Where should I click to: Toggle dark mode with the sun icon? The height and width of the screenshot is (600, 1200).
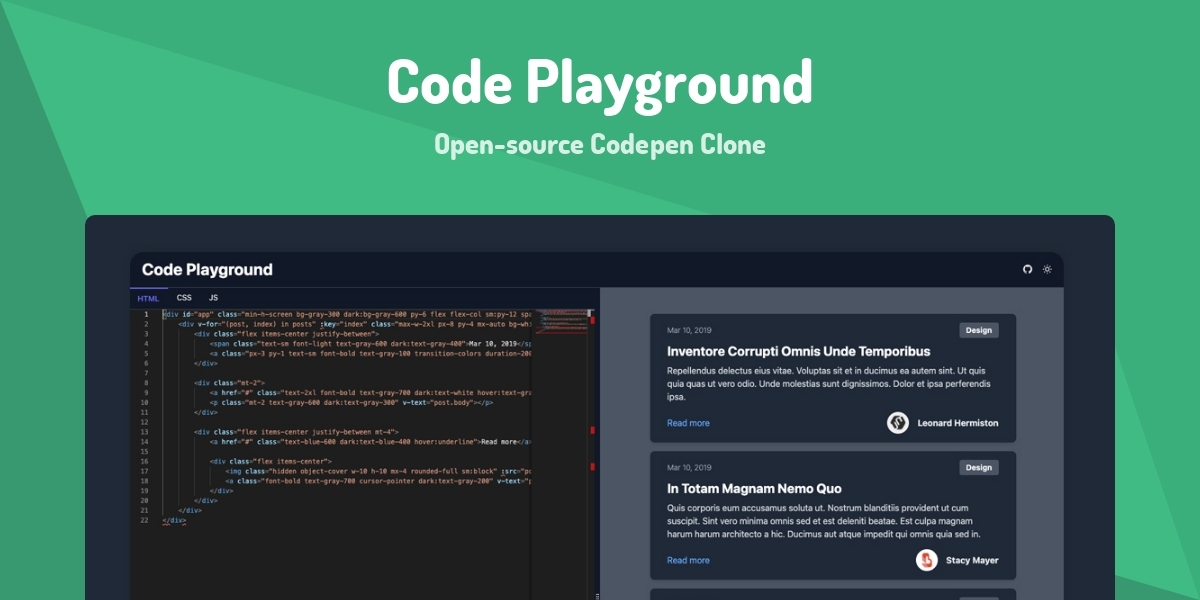click(x=1045, y=269)
